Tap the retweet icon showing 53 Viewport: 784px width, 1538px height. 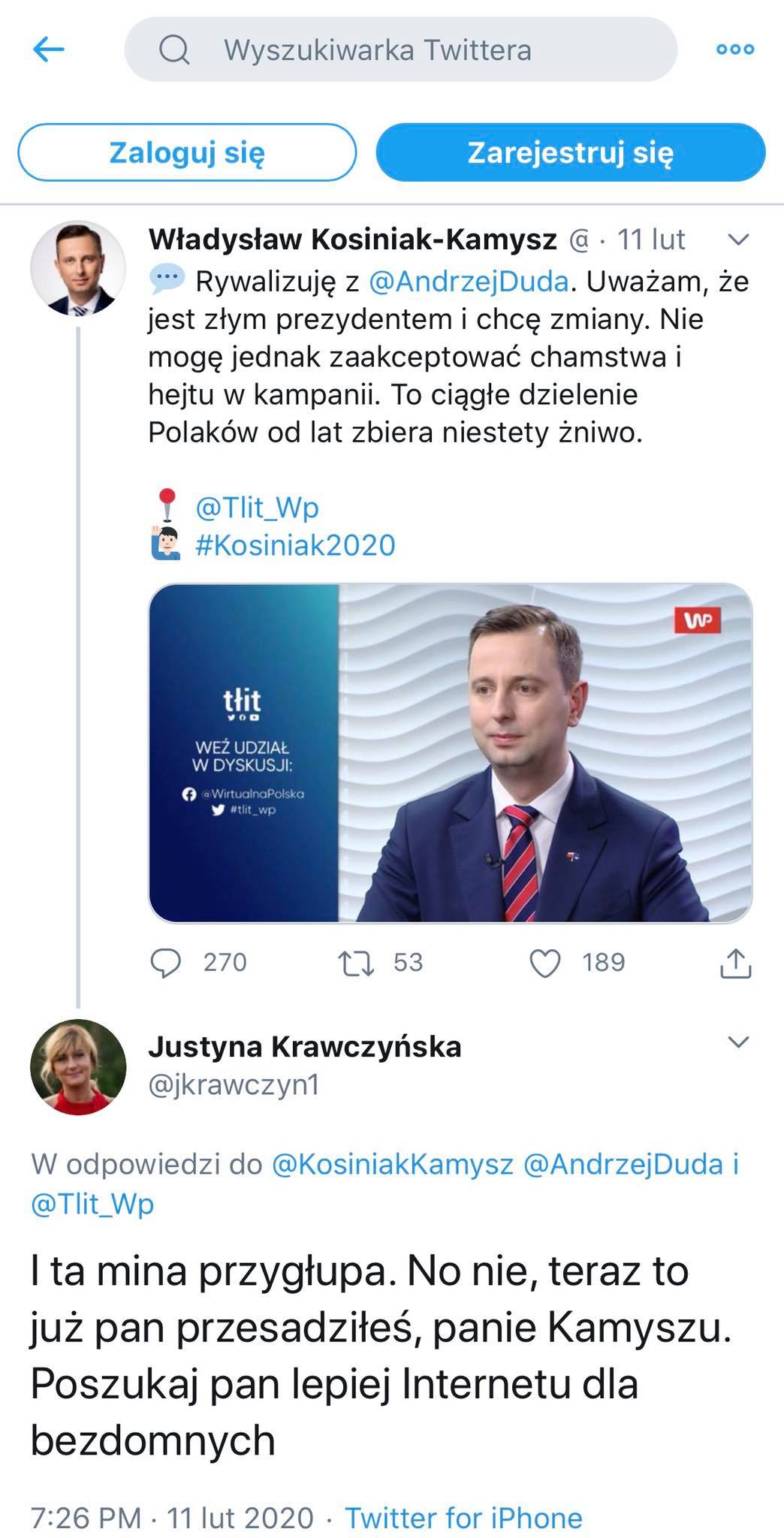point(356,963)
